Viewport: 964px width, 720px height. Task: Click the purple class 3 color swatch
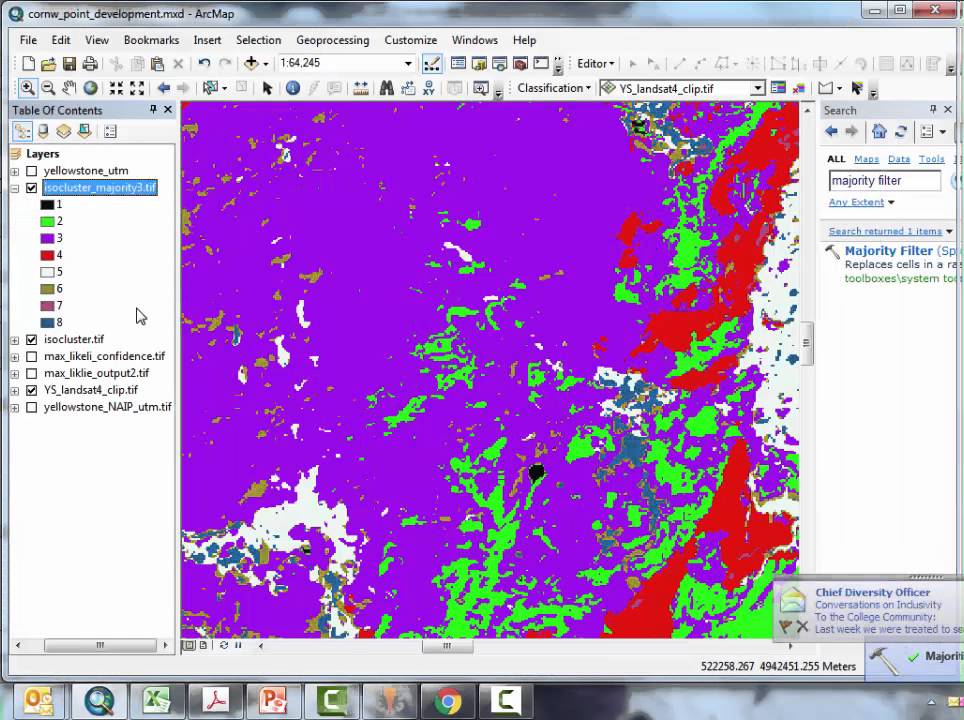tap(47, 238)
